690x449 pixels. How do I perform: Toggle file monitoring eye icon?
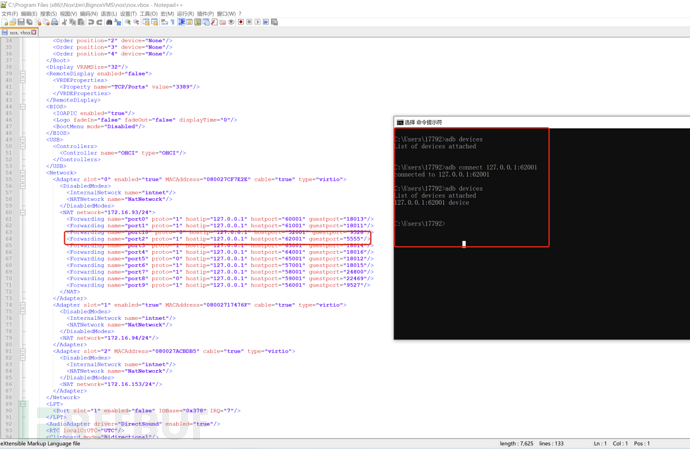coord(231,22)
